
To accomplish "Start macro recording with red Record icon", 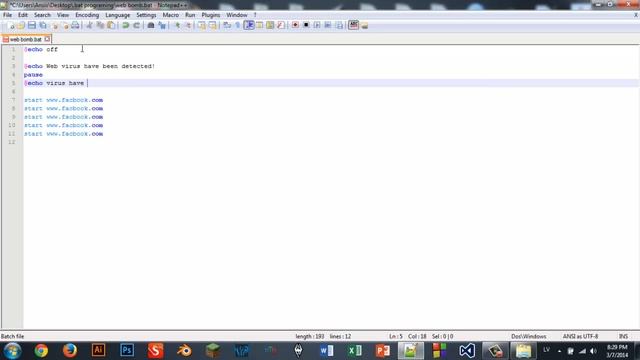I will click(295, 25).
